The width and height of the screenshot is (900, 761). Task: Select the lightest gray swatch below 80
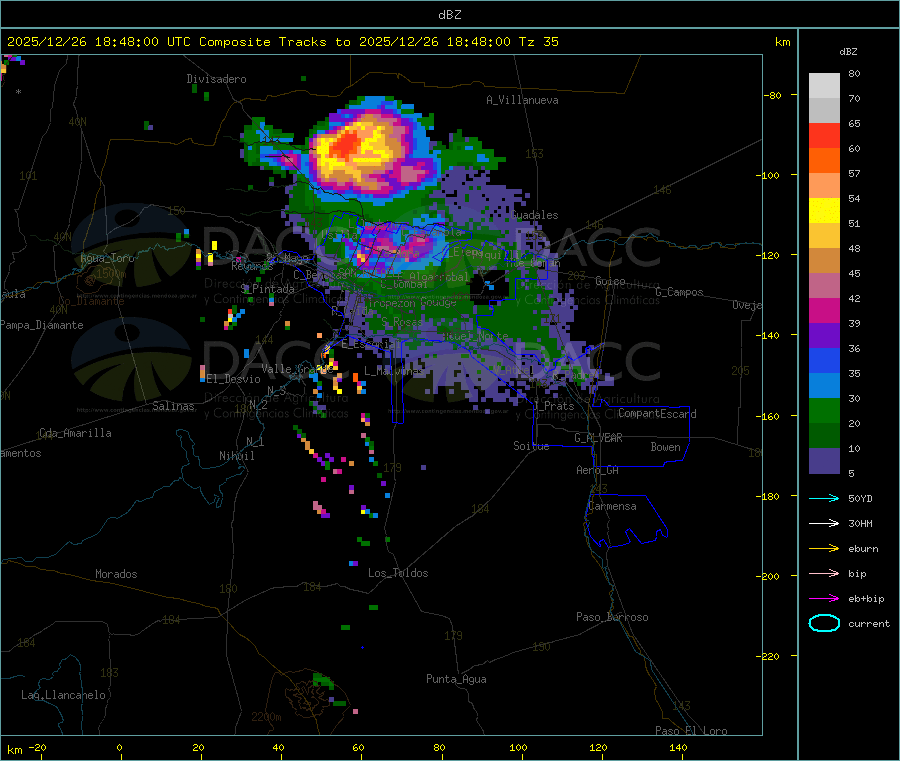(824, 86)
